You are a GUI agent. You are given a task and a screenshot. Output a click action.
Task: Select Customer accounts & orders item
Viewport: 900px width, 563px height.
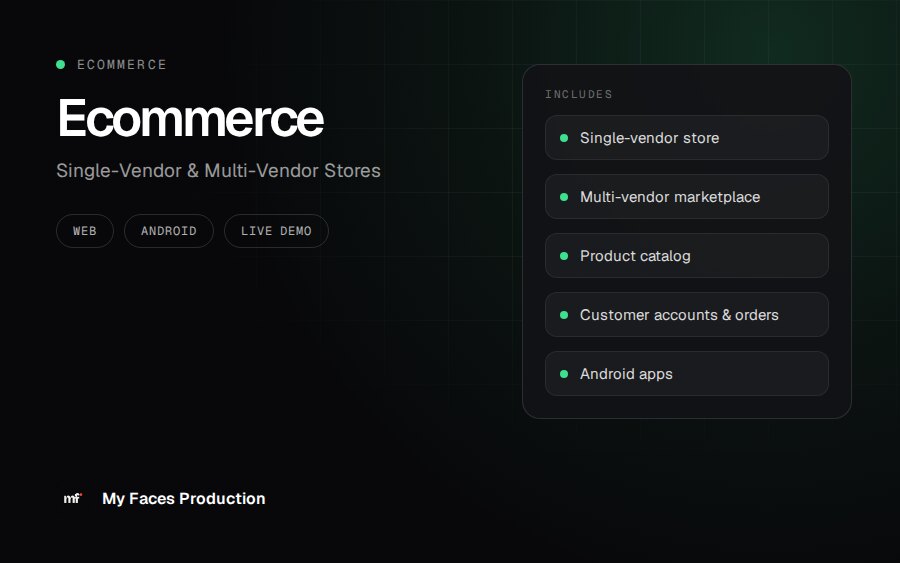(x=686, y=315)
